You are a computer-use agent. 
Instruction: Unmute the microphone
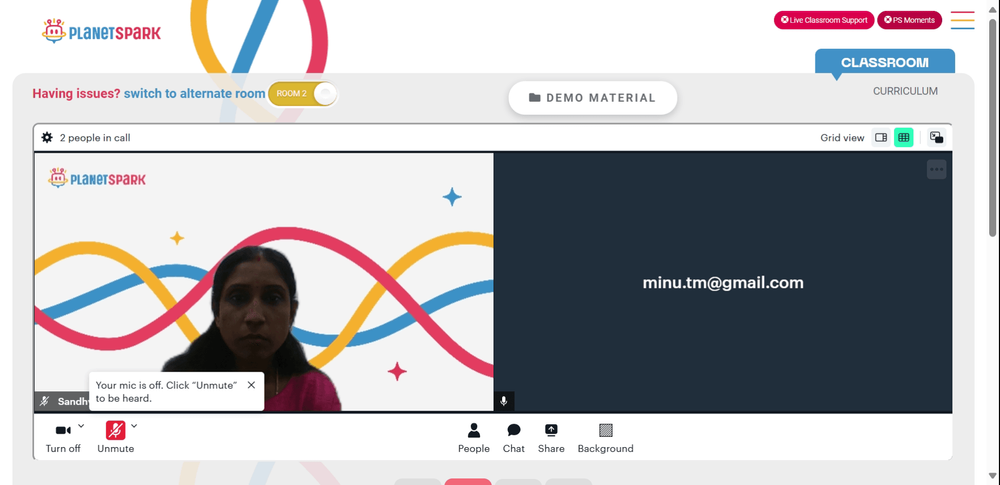click(x=115, y=438)
